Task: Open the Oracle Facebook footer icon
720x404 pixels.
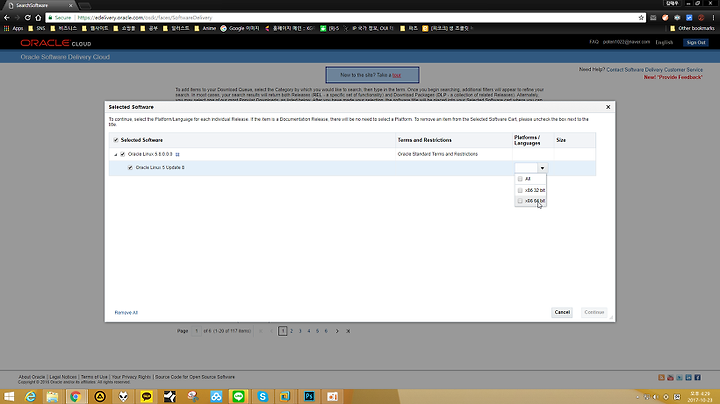Action: pos(698,377)
